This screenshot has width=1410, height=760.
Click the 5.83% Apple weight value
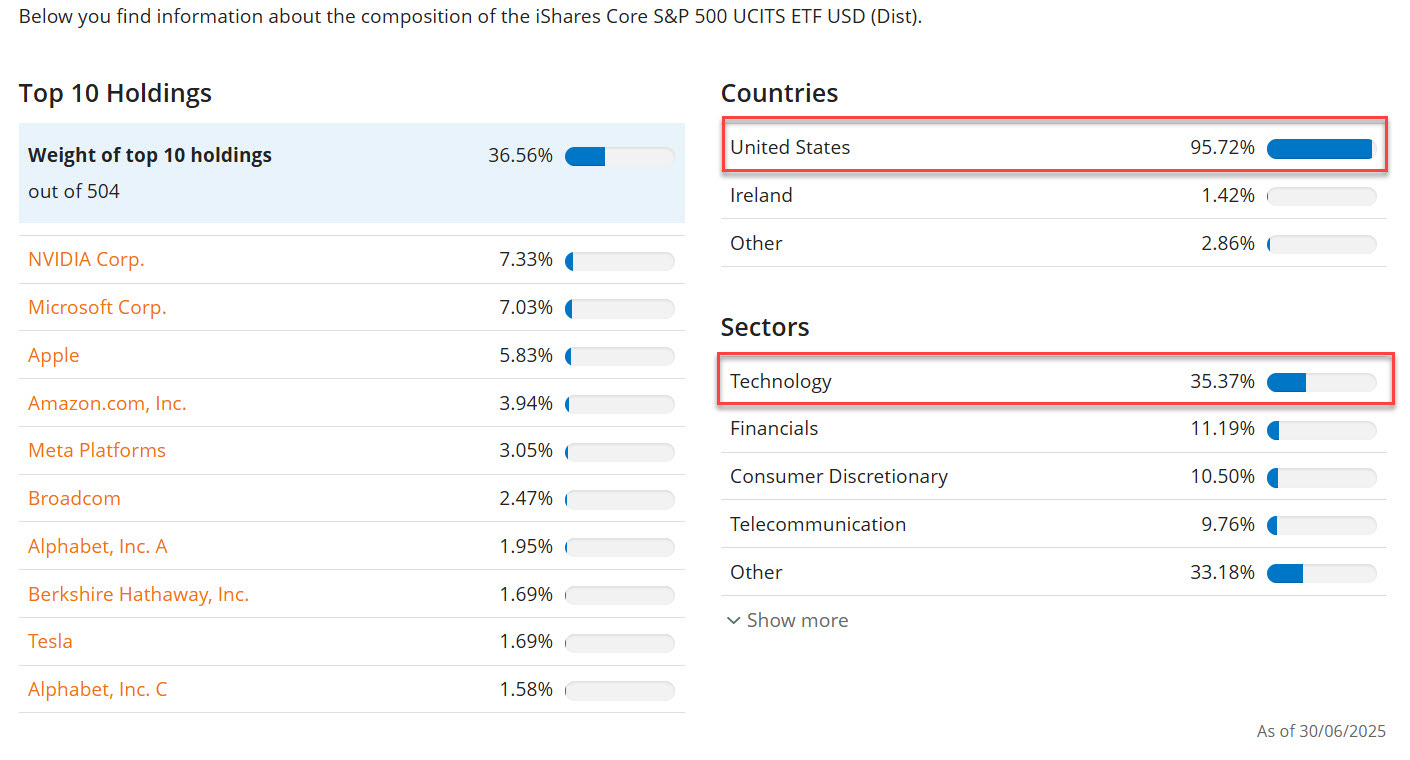point(526,355)
